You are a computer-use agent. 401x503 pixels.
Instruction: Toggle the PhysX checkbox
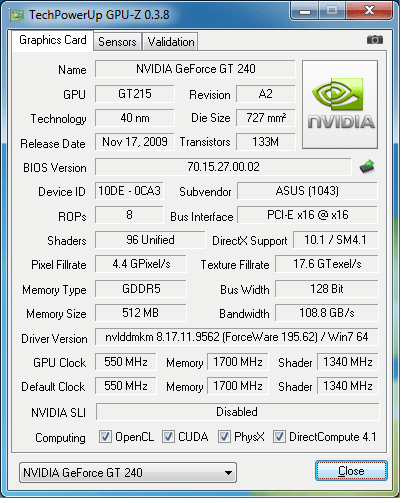pos(224,437)
